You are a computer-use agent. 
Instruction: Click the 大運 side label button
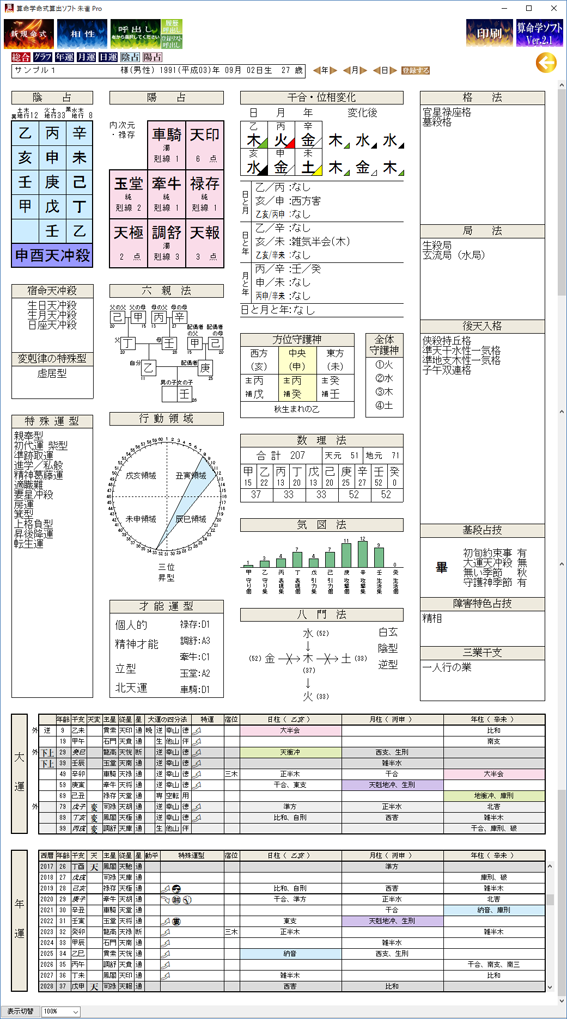[20, 775]
